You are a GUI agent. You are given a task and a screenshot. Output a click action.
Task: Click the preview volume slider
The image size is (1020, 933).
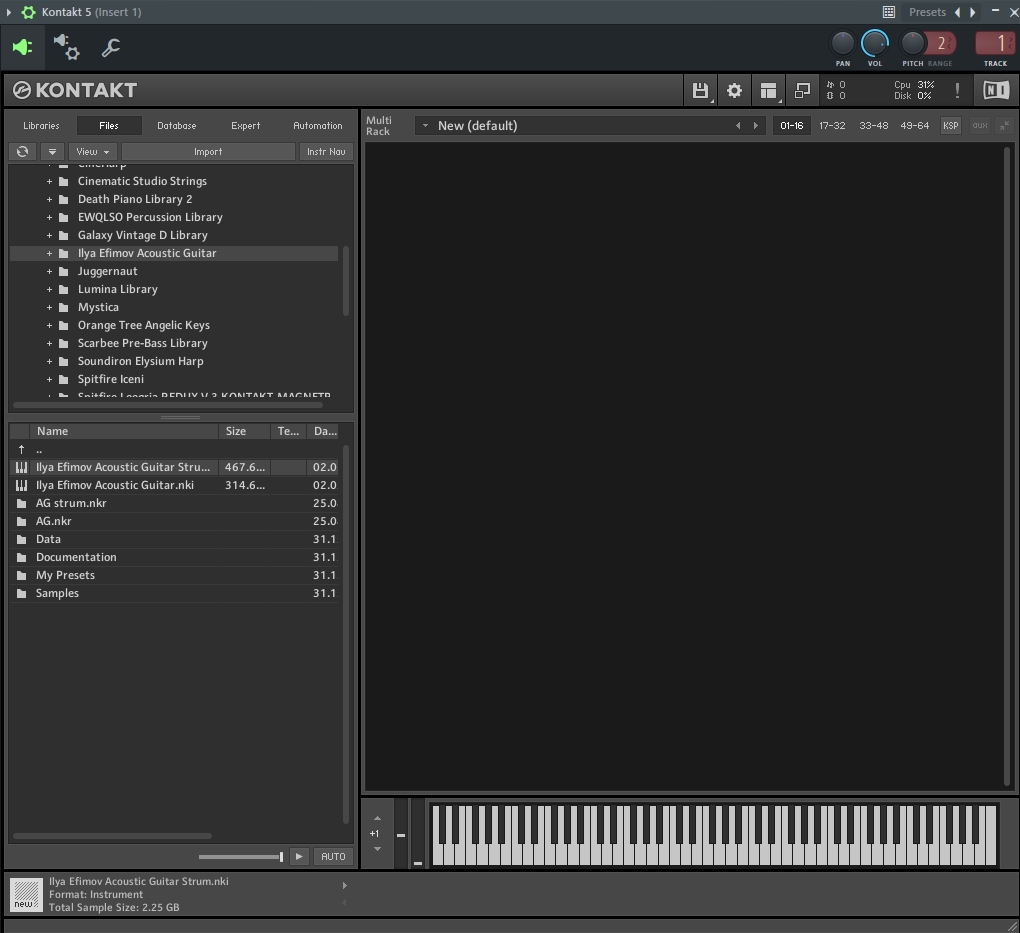(241, 857)
